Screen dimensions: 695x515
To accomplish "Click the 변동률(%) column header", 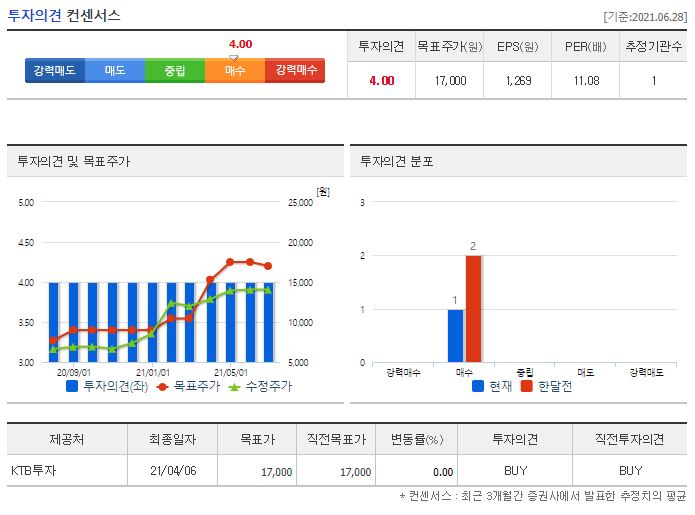I will point(417,439).
